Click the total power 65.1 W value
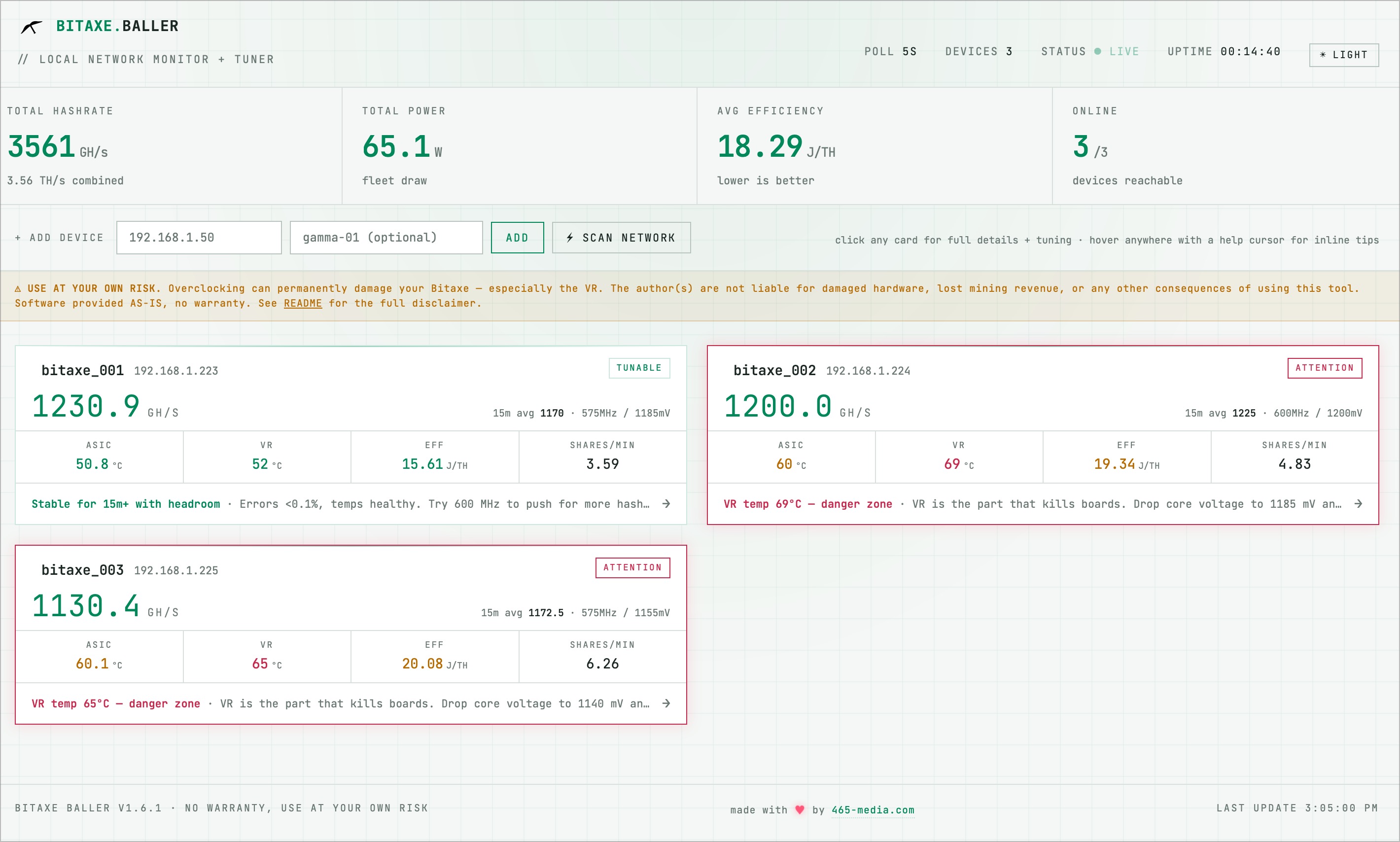 402,146
